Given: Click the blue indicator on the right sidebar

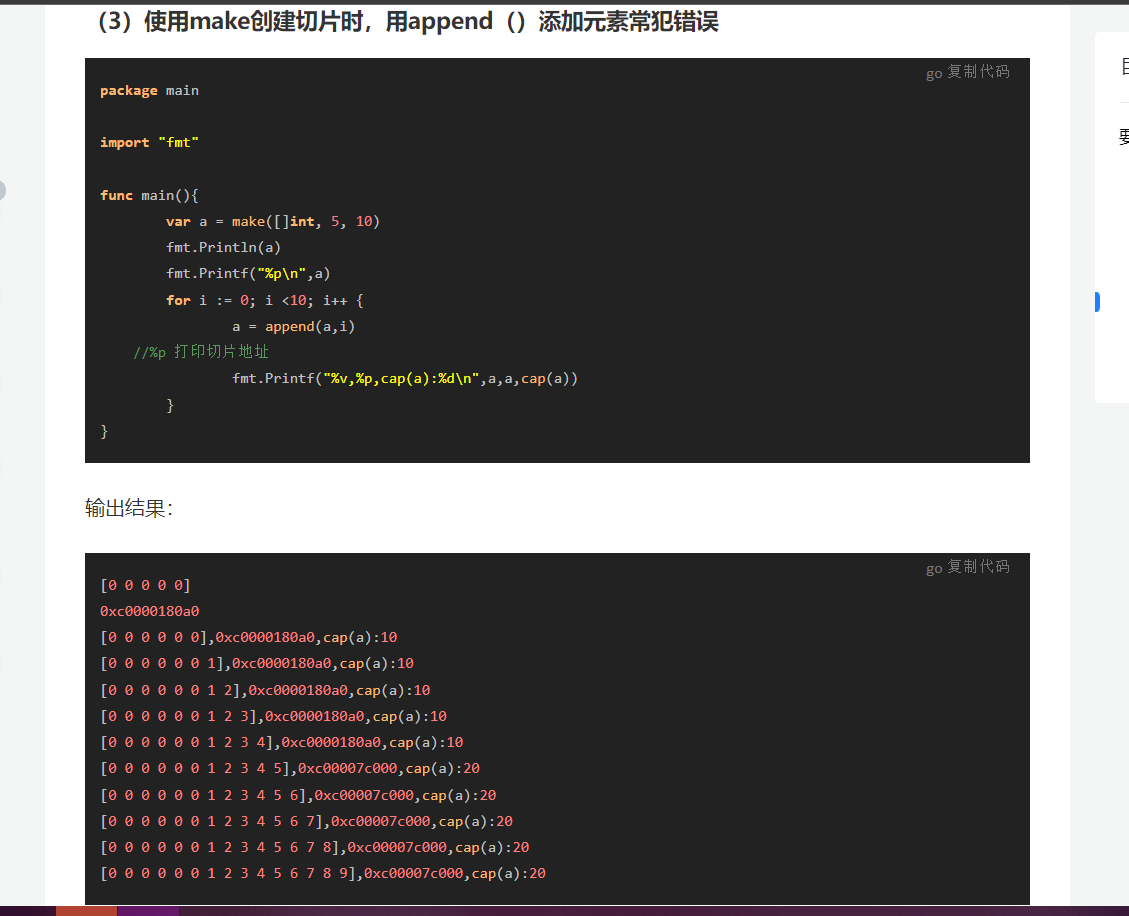Looking at the screenshot, I should [1096, 301].
